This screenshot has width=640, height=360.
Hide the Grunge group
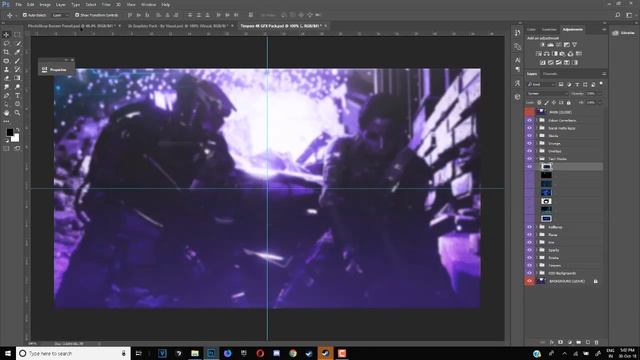(x=529, y=143)
